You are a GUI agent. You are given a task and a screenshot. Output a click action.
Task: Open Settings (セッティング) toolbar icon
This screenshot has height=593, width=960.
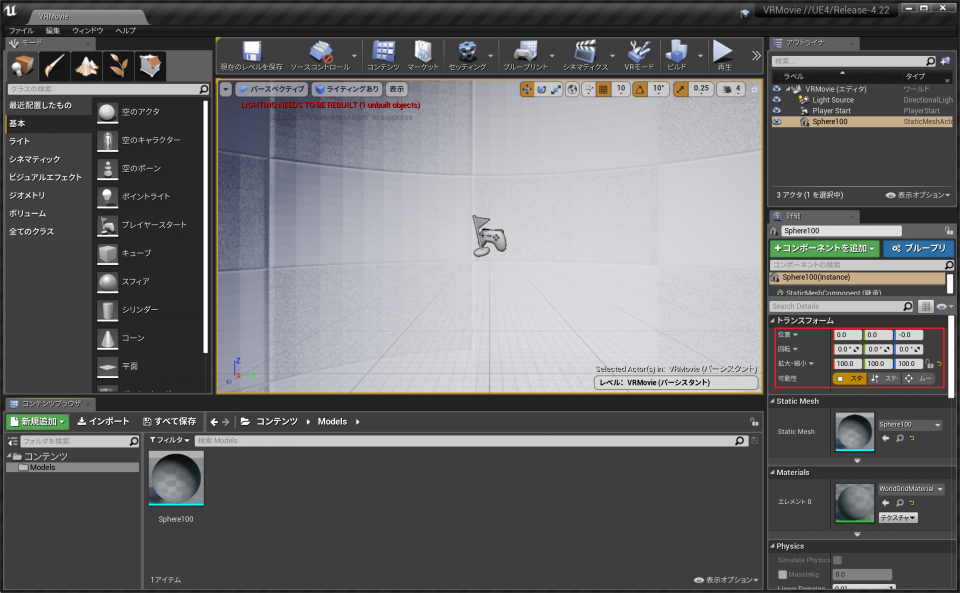(467, 56)
